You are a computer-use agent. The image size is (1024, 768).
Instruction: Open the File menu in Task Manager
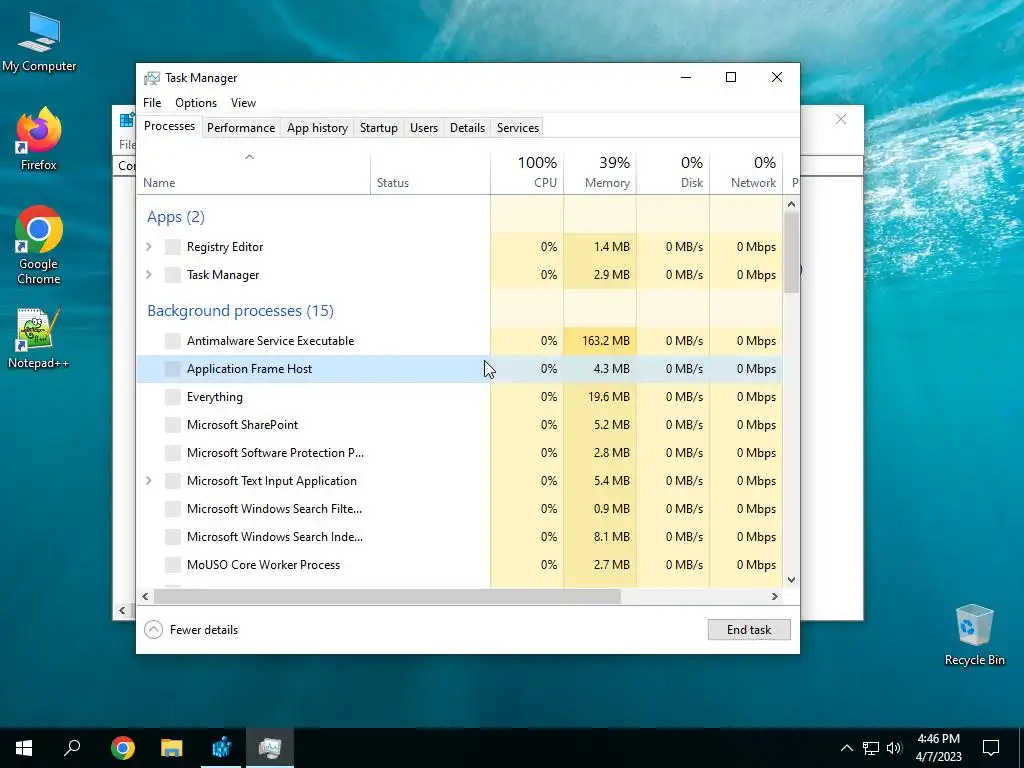(x=152, y=103)
